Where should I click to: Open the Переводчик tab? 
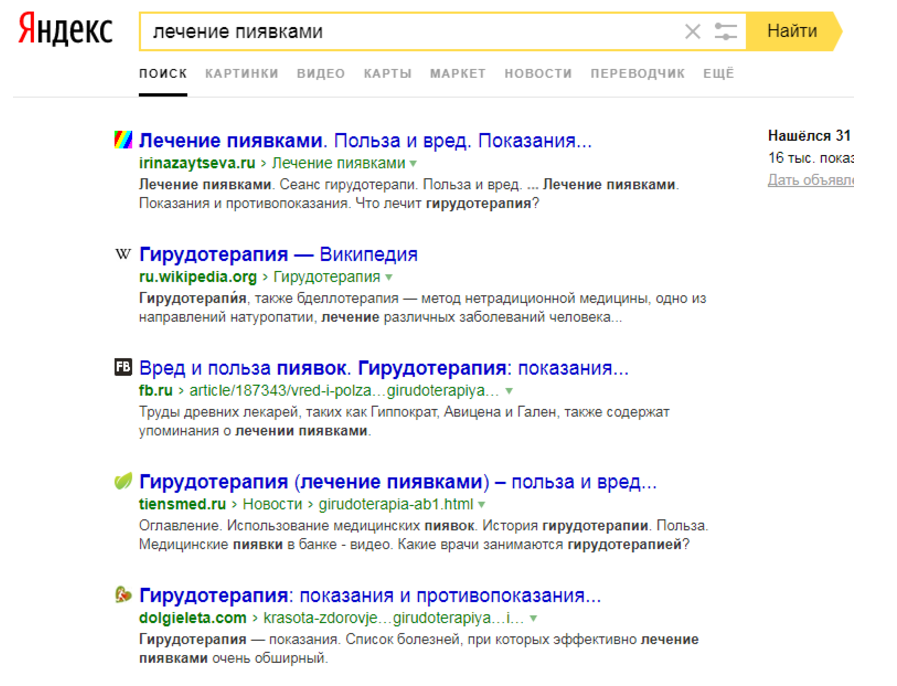tap(637, 74)
